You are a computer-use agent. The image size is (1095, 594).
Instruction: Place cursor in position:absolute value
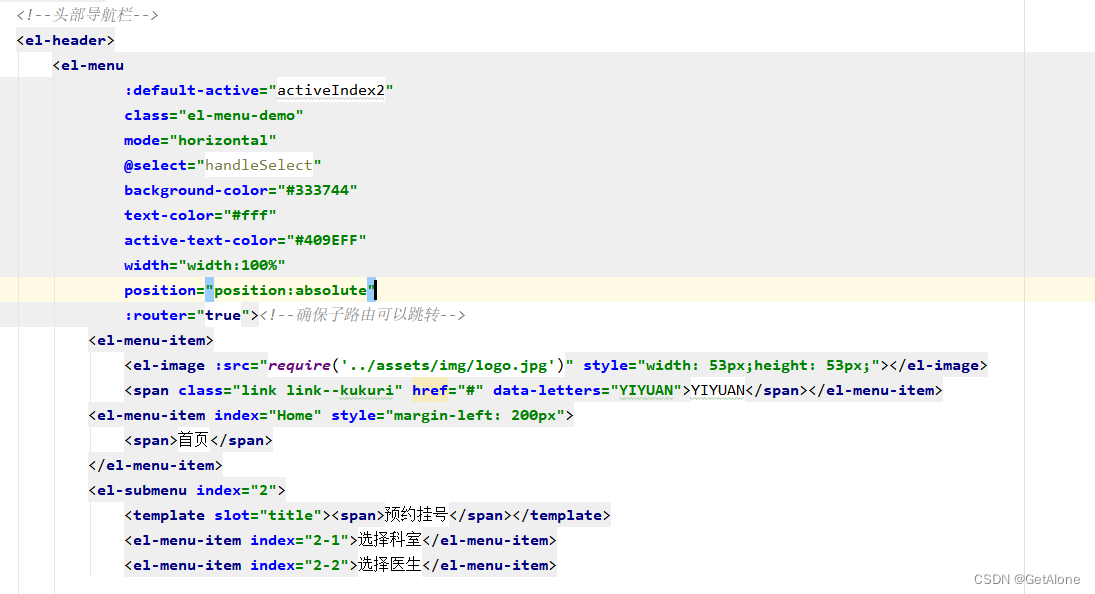(291, 290)
